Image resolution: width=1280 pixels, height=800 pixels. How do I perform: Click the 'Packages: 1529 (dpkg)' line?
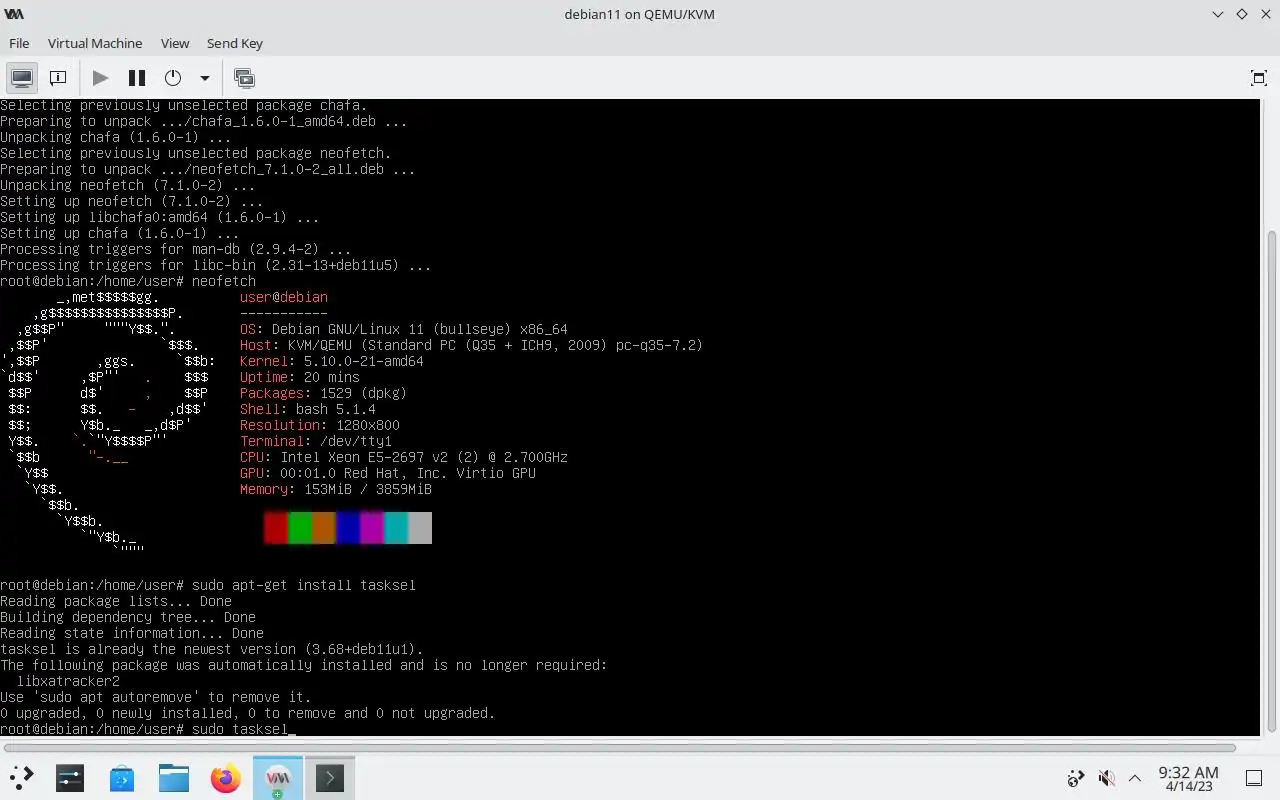(324, 393)
